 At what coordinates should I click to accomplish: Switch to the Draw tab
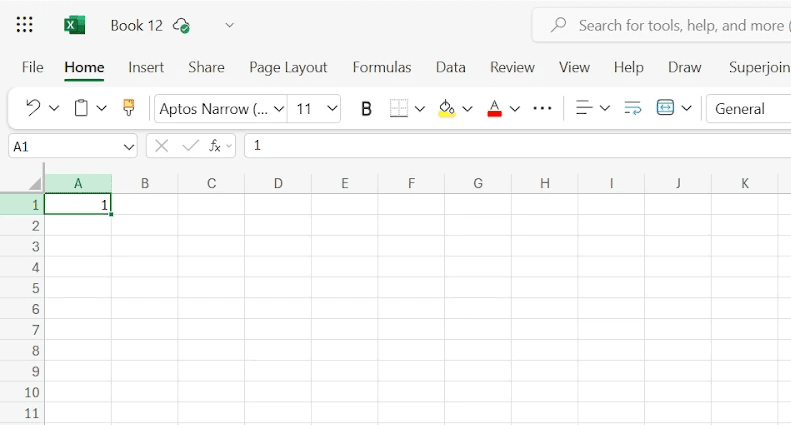coord(685,67)
